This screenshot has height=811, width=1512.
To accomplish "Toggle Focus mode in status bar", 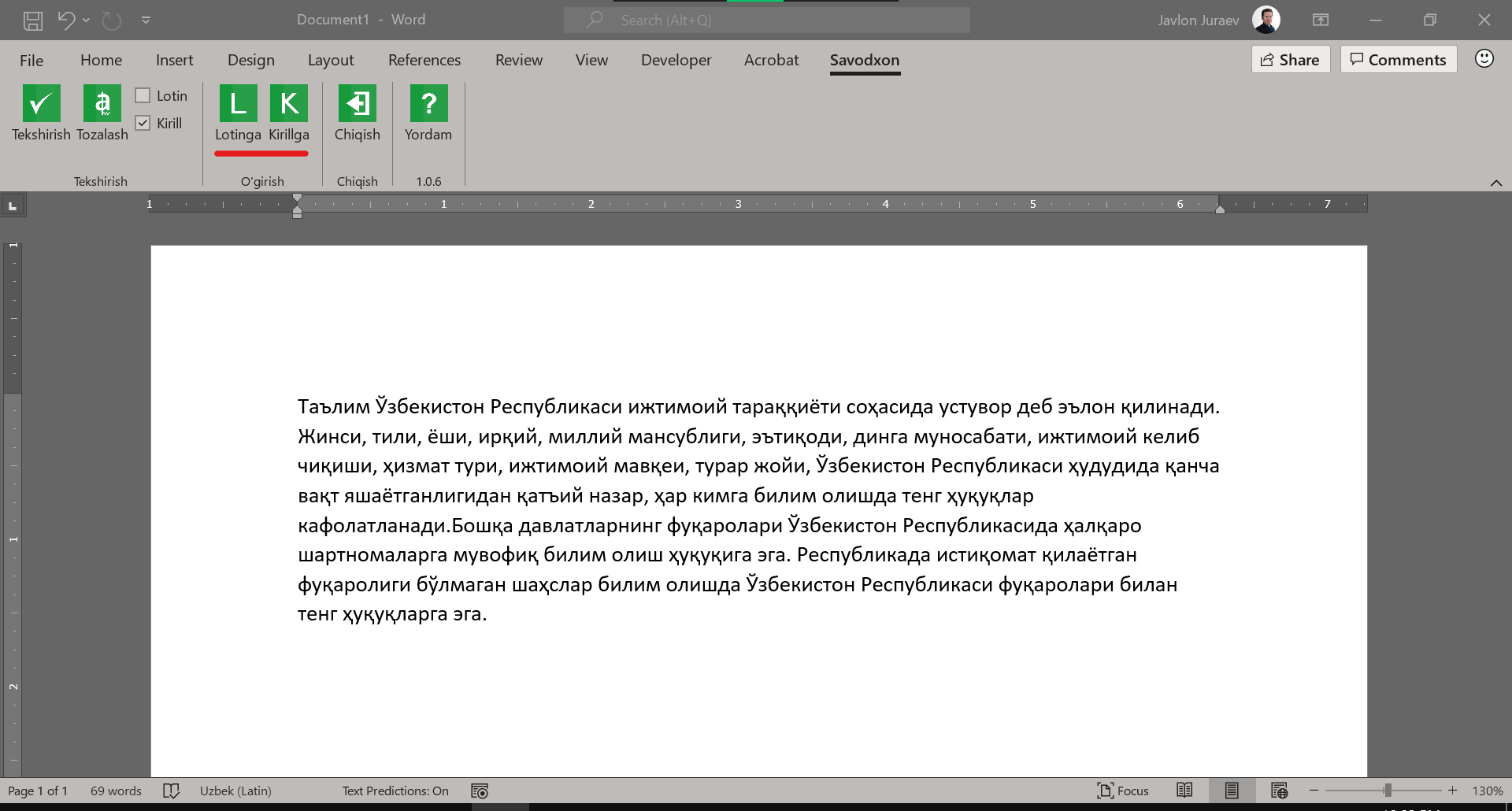I will click(x=1122, y=791).
